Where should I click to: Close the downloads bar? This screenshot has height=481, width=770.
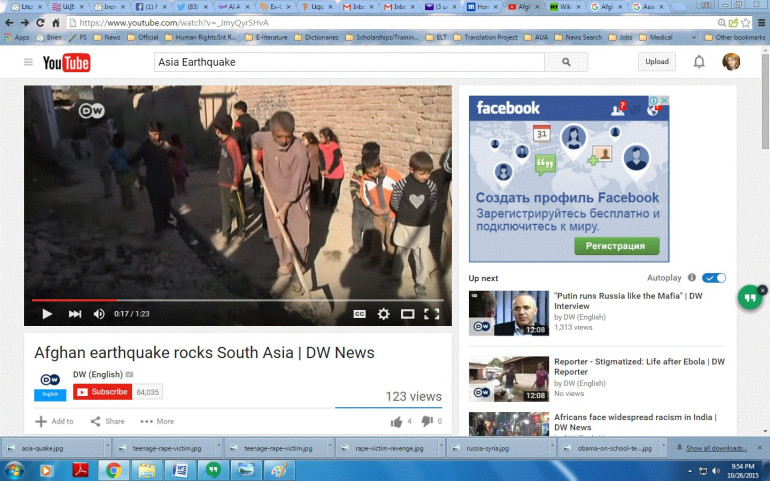point(760,448)
